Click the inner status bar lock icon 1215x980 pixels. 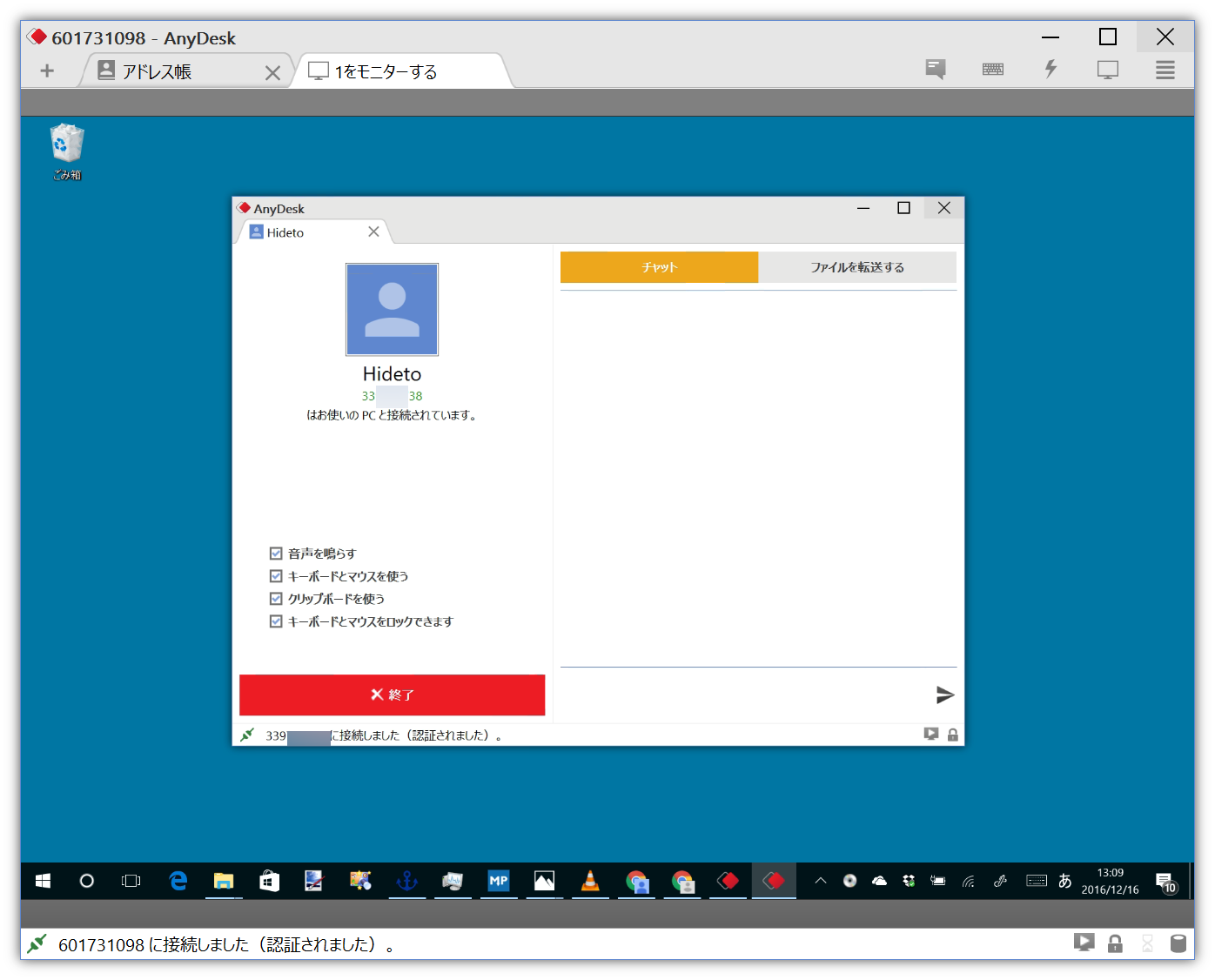[x=953, y=735]
